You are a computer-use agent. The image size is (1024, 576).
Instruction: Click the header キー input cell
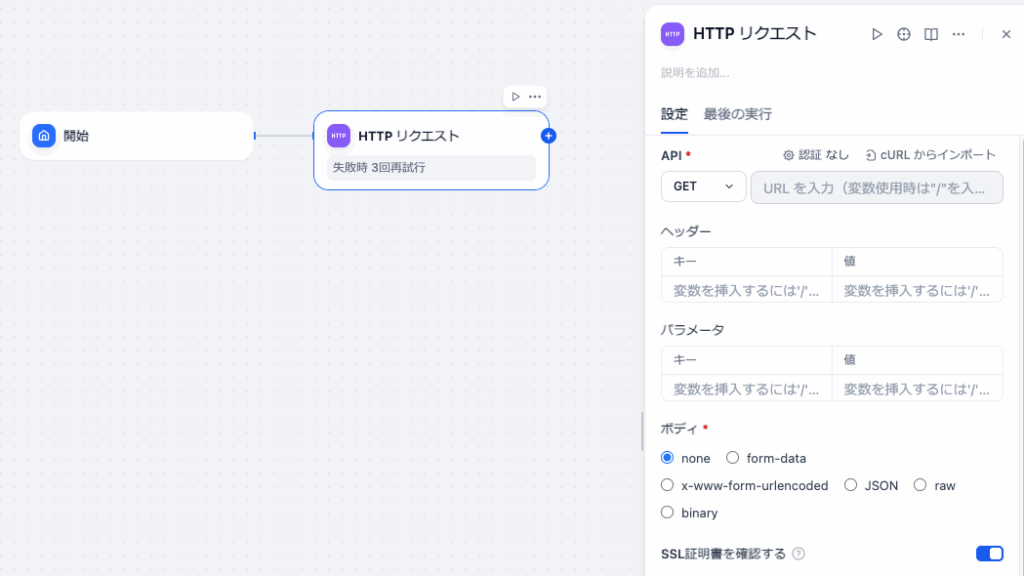(746, 290)
